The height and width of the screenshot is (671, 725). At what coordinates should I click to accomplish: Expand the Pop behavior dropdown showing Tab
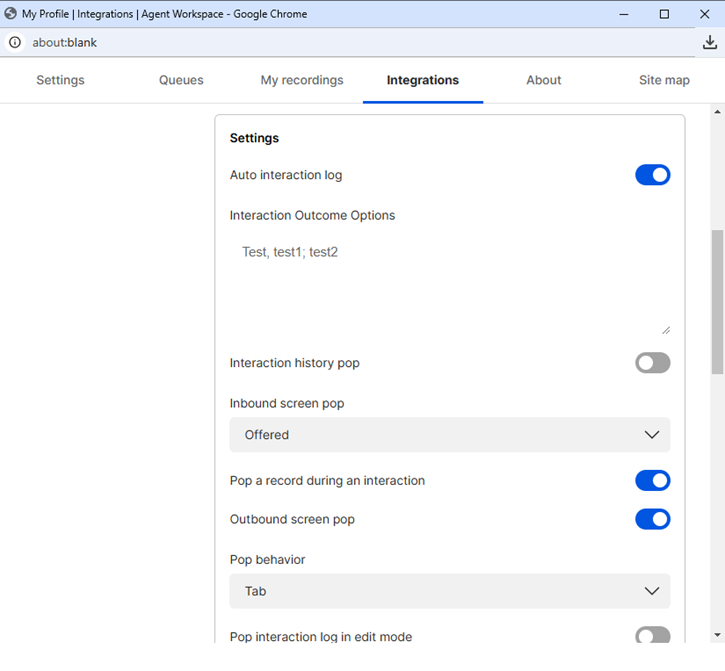pyautogui.click(x=449, y=591)
